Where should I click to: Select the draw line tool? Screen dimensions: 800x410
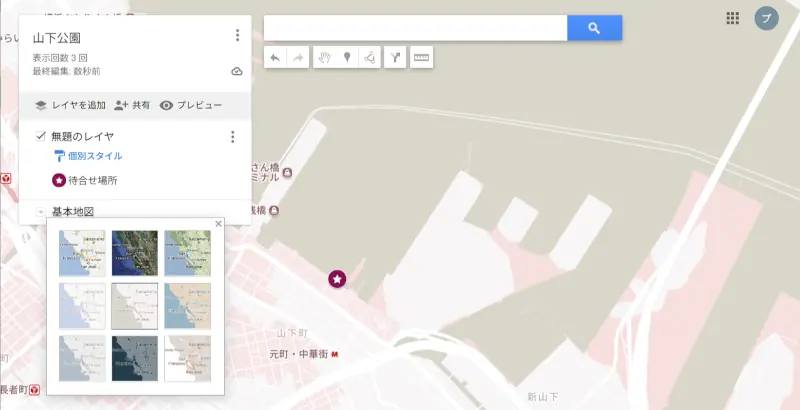(369, 58)
